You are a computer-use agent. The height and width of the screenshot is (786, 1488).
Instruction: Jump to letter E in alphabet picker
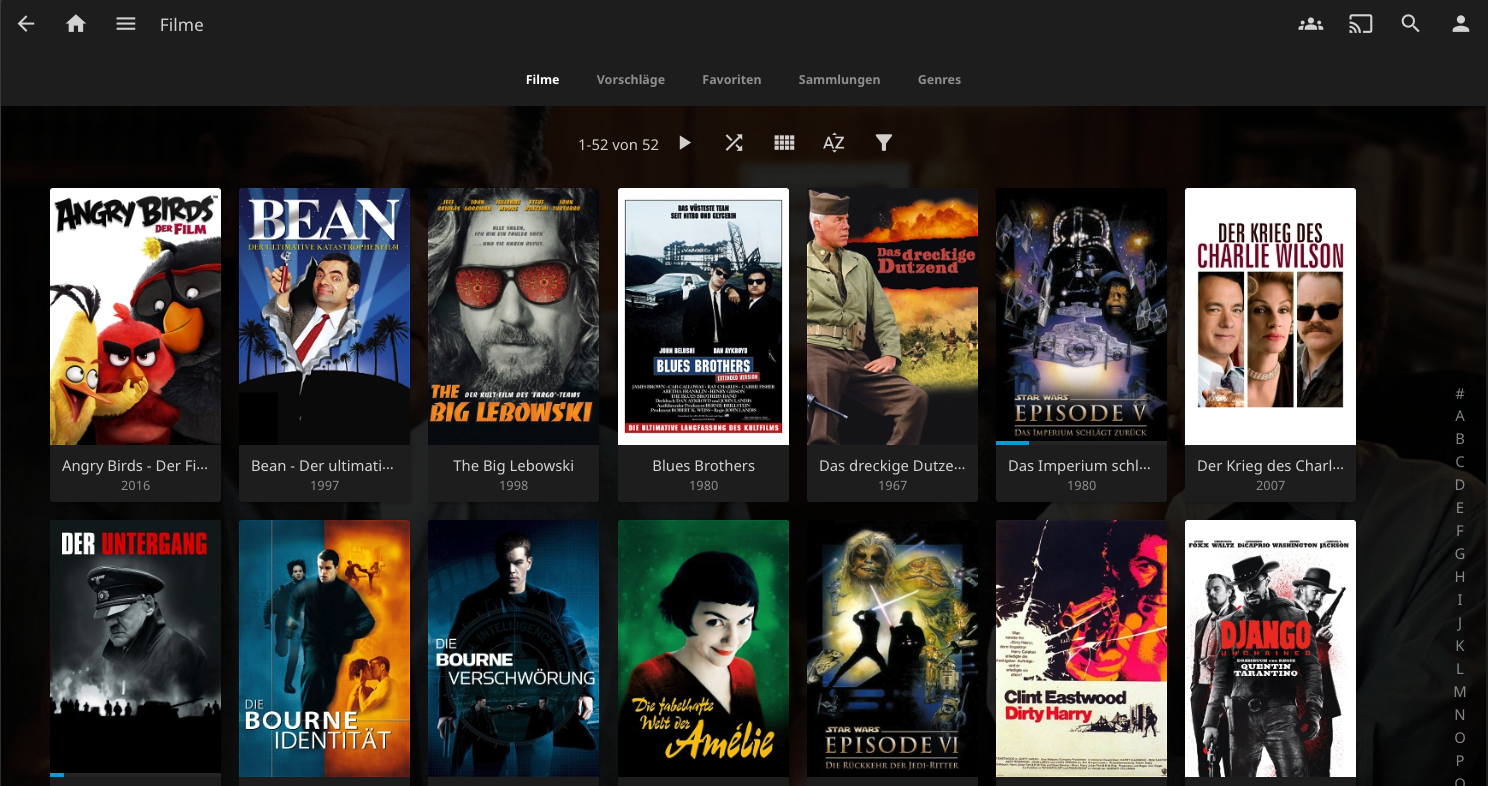(x=1460, y=508)
